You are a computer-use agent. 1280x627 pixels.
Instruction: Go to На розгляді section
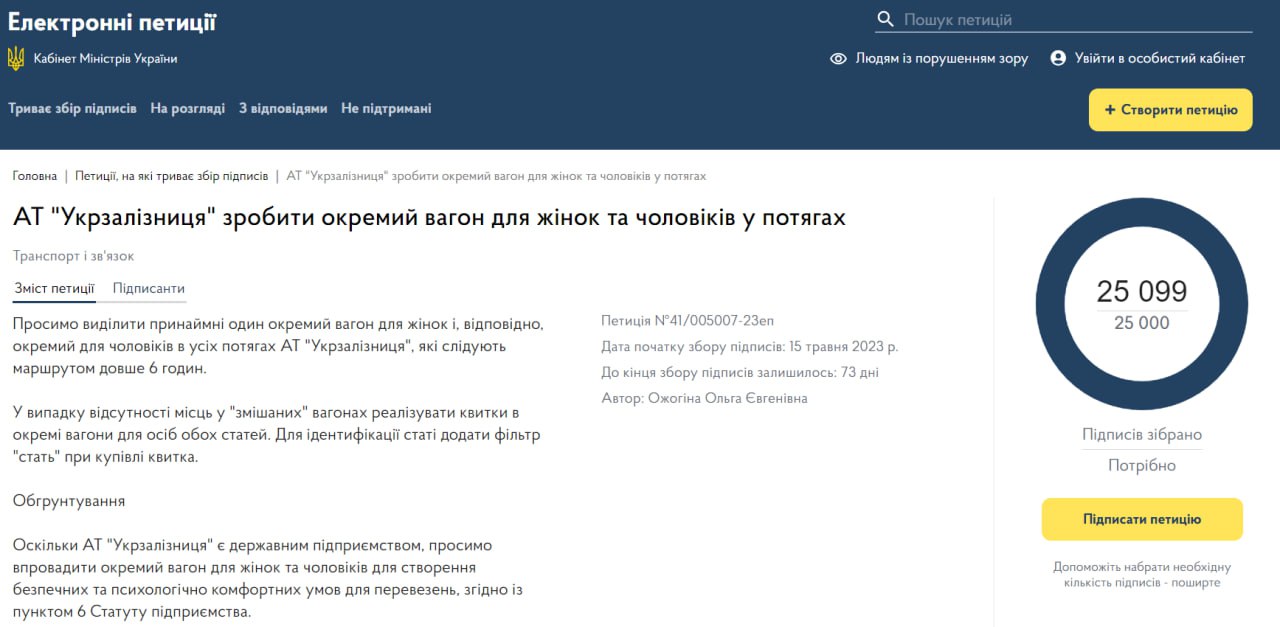187,108
